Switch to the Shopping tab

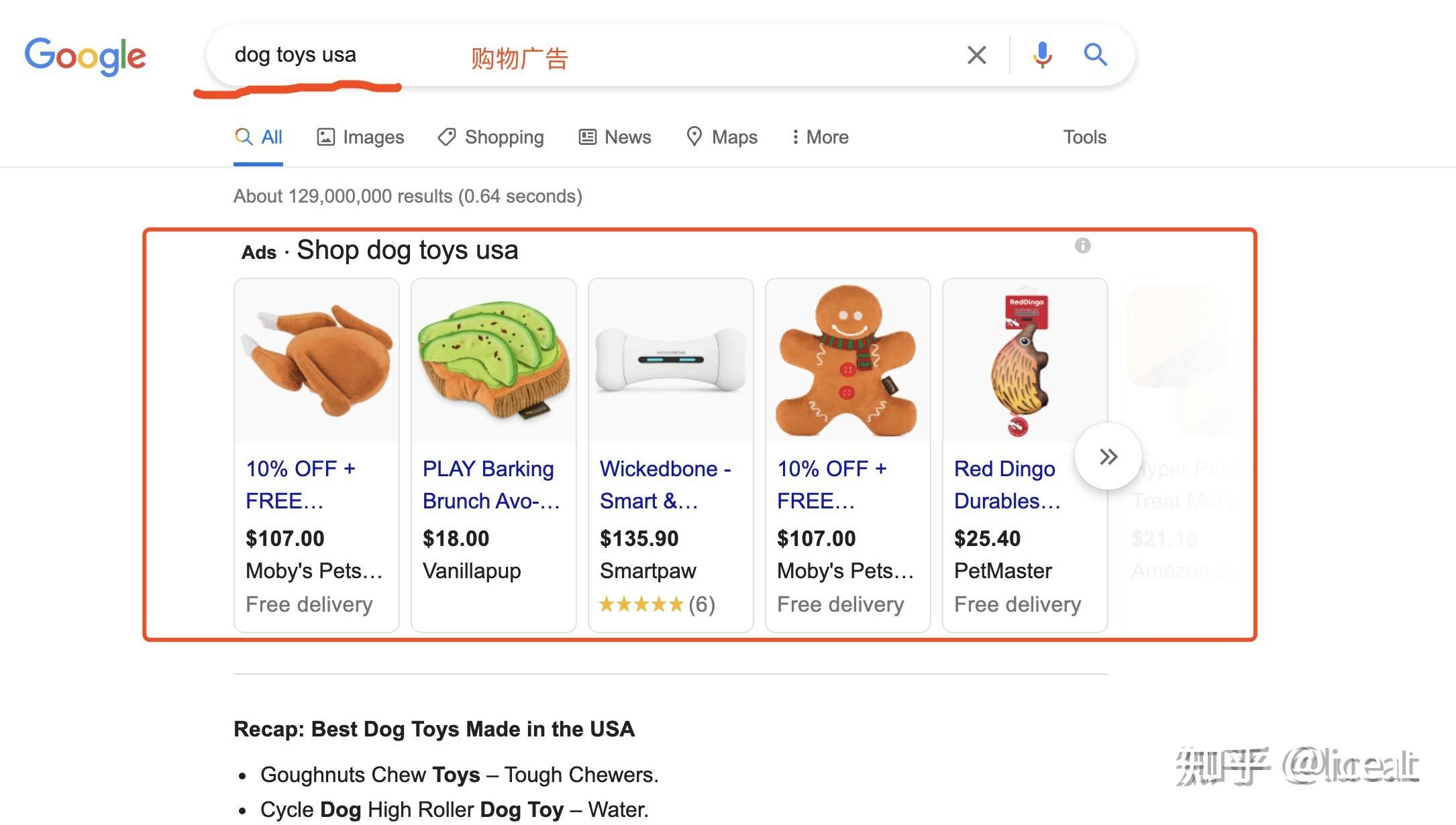click(491, 137)
